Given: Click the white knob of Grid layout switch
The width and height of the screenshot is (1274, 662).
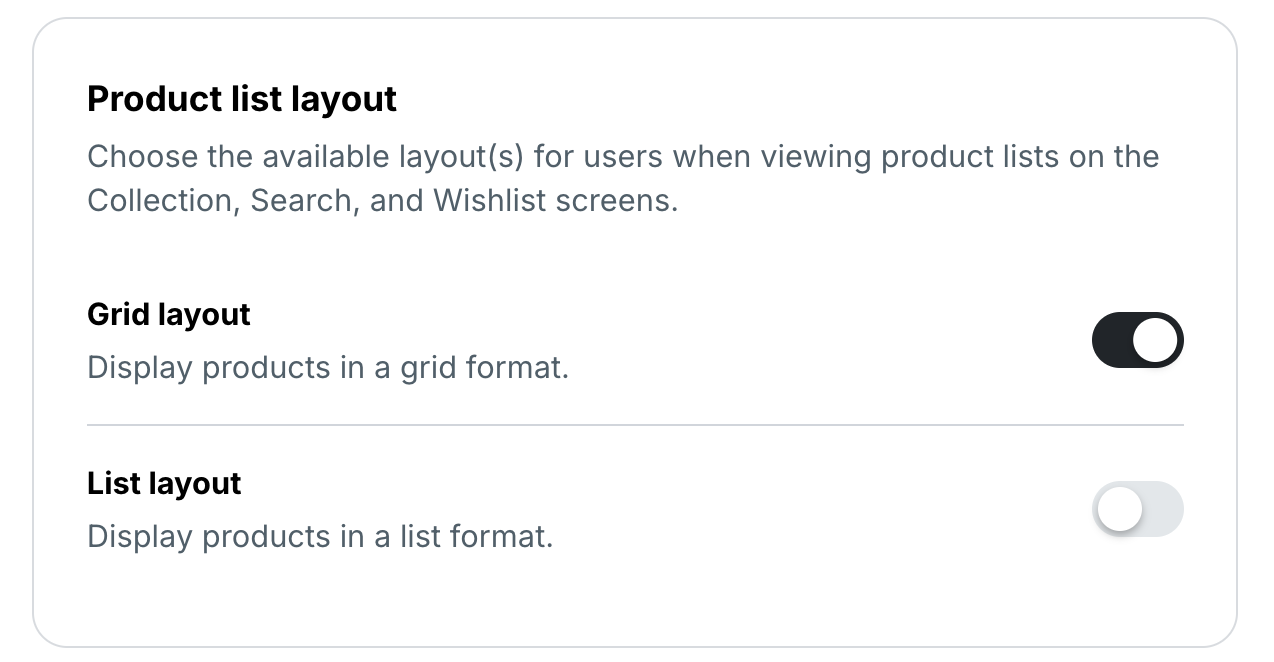Looking at the screenshot, I should click(1155, 340).
